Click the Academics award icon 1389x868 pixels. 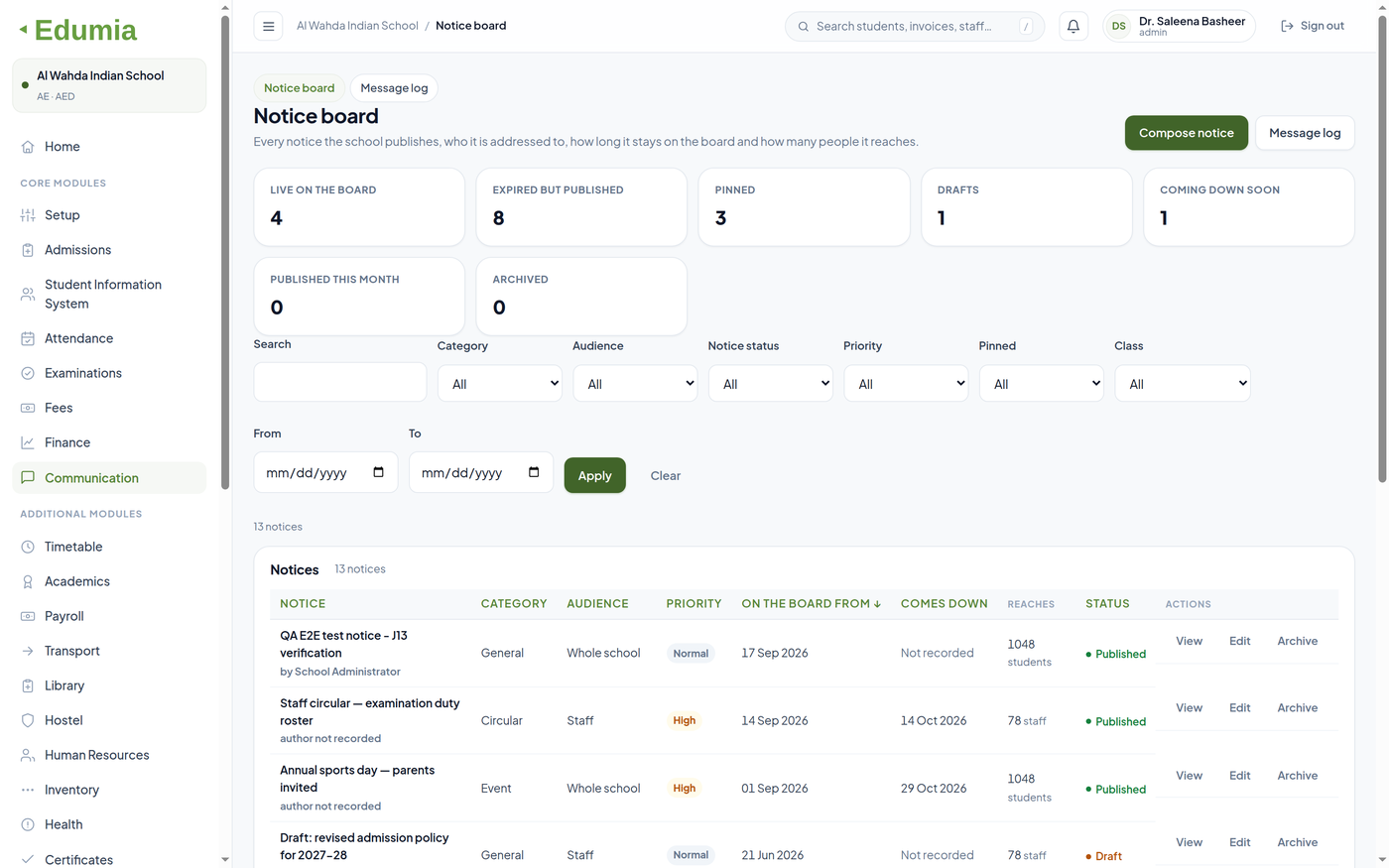[x=28, y=581]
